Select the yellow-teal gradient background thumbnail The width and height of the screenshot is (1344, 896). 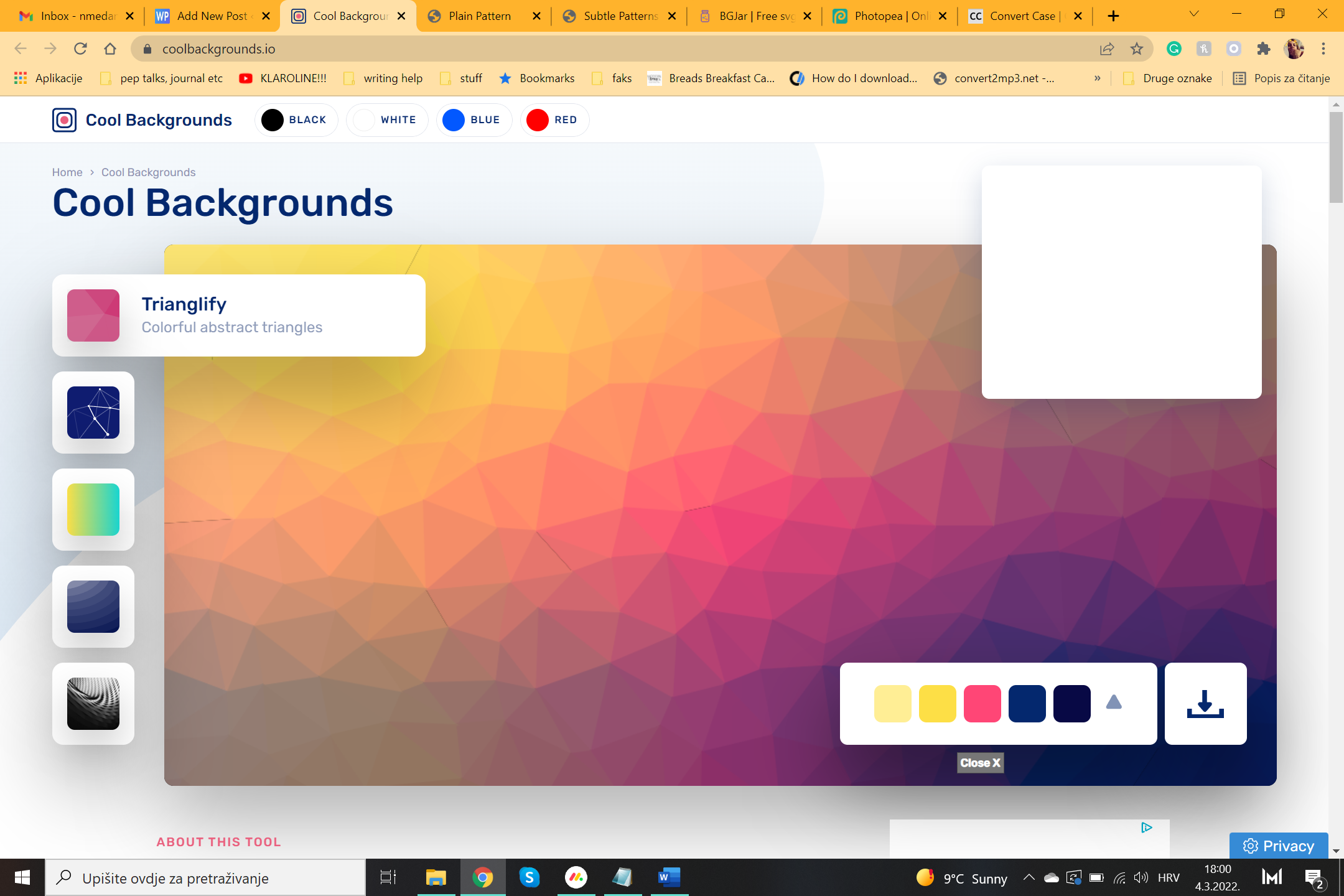point(93,510)
